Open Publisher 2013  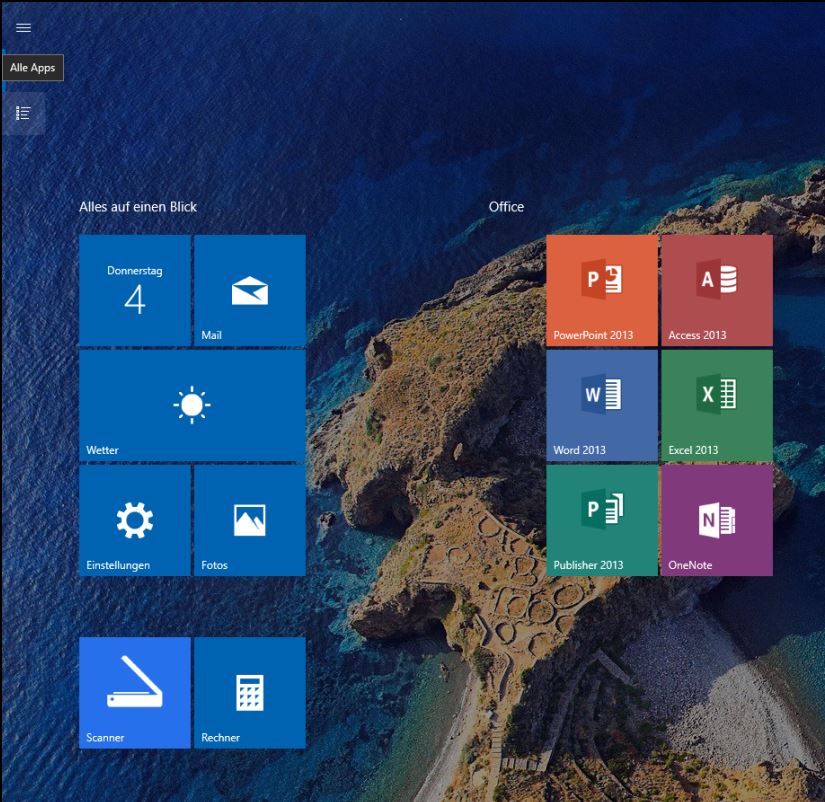point(602,520)
